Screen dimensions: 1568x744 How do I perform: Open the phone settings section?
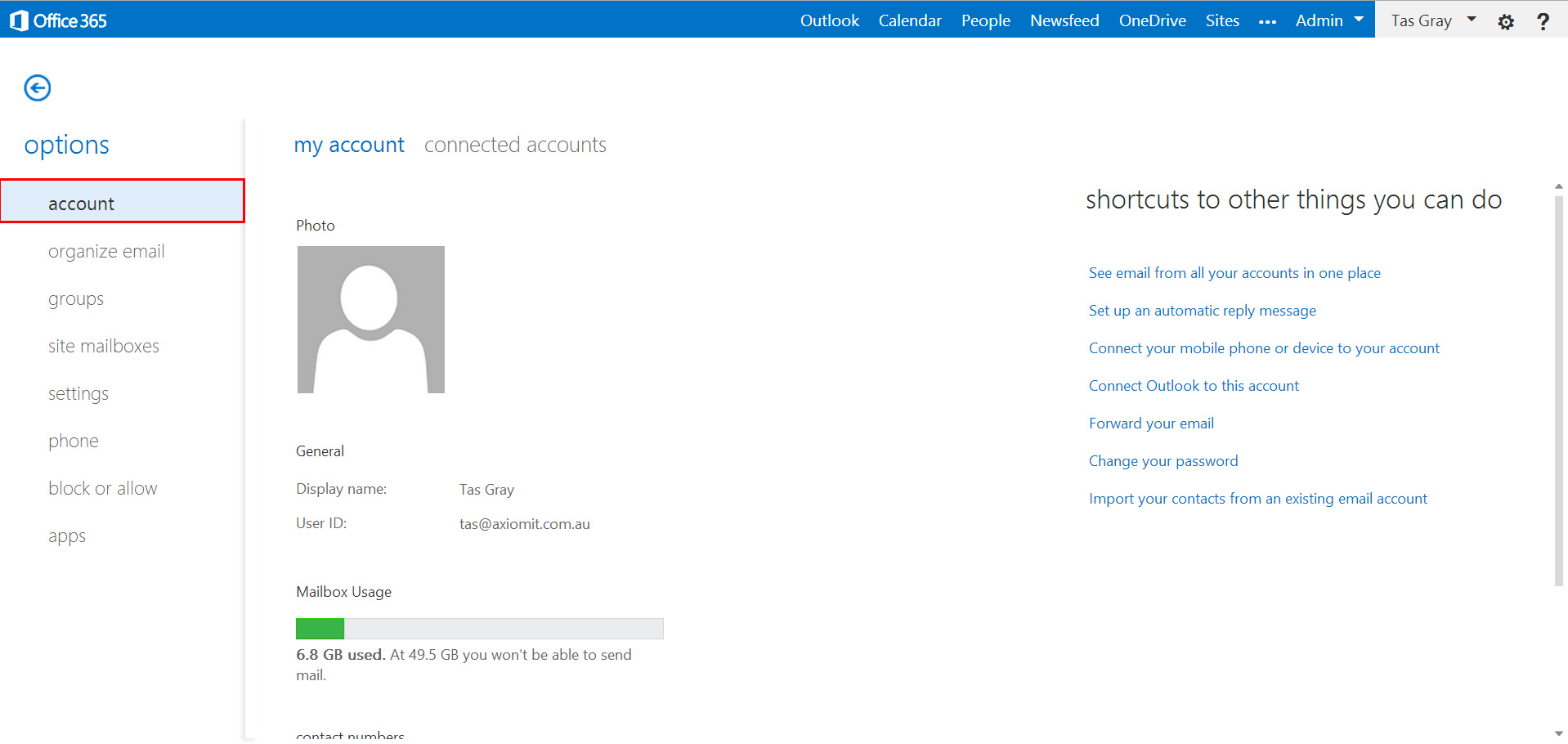click(x=74, y=441)
